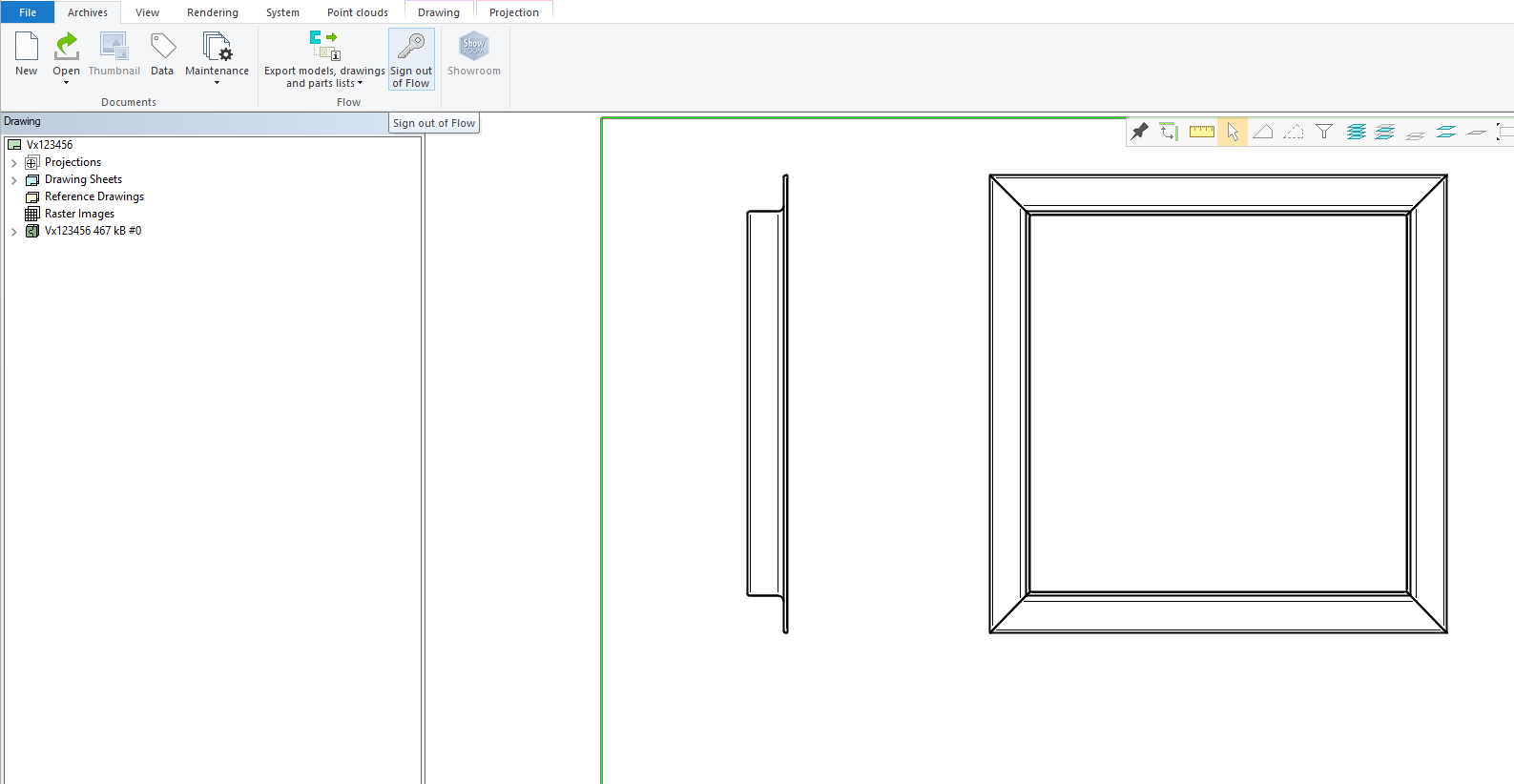The image size is (1514, 784).
Task: Click the New document icon
Action: 26,47
